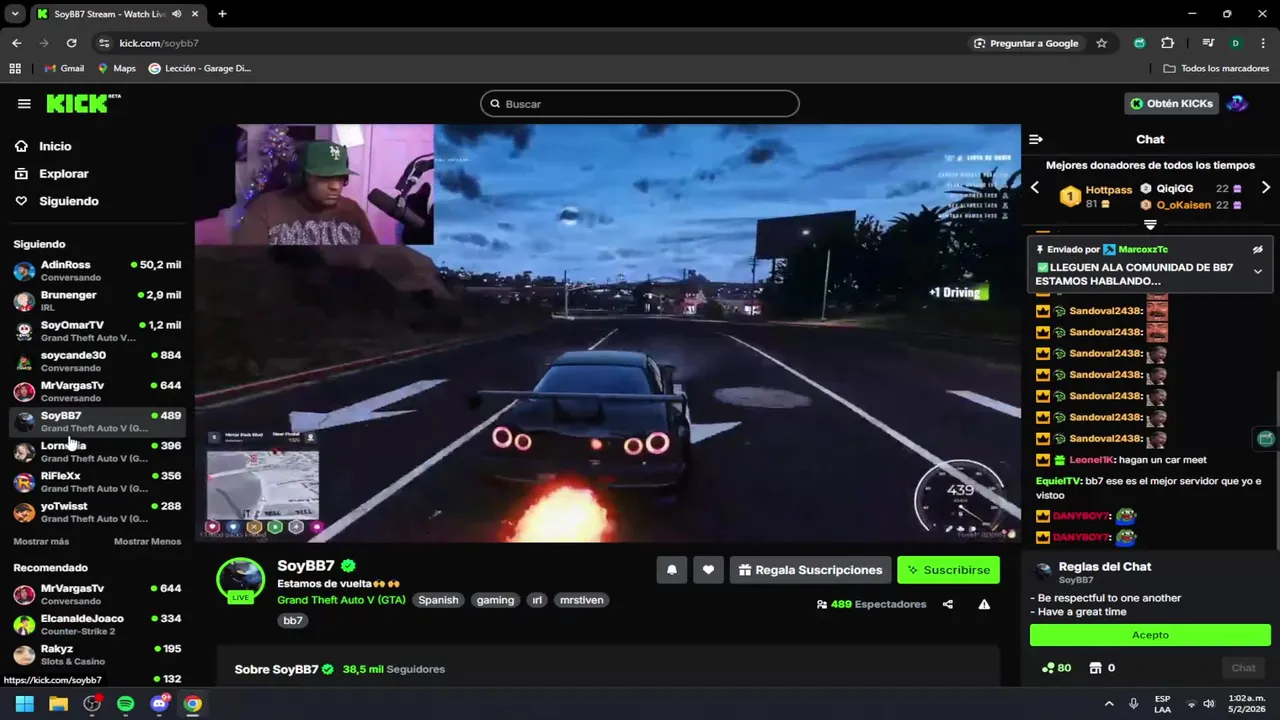This screenshot has height=720, width=1280.
Task: Click Leonel1K username in chat
Action: (1091, 460)
